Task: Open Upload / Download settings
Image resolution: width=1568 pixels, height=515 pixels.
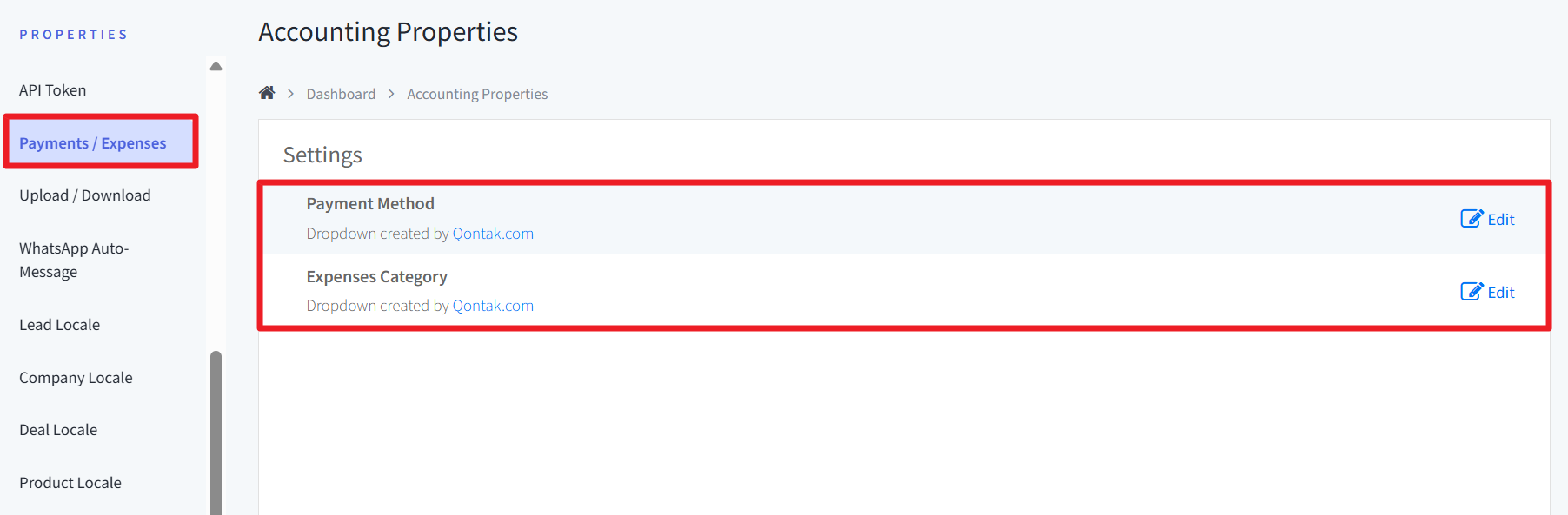Action: point(85,195)
